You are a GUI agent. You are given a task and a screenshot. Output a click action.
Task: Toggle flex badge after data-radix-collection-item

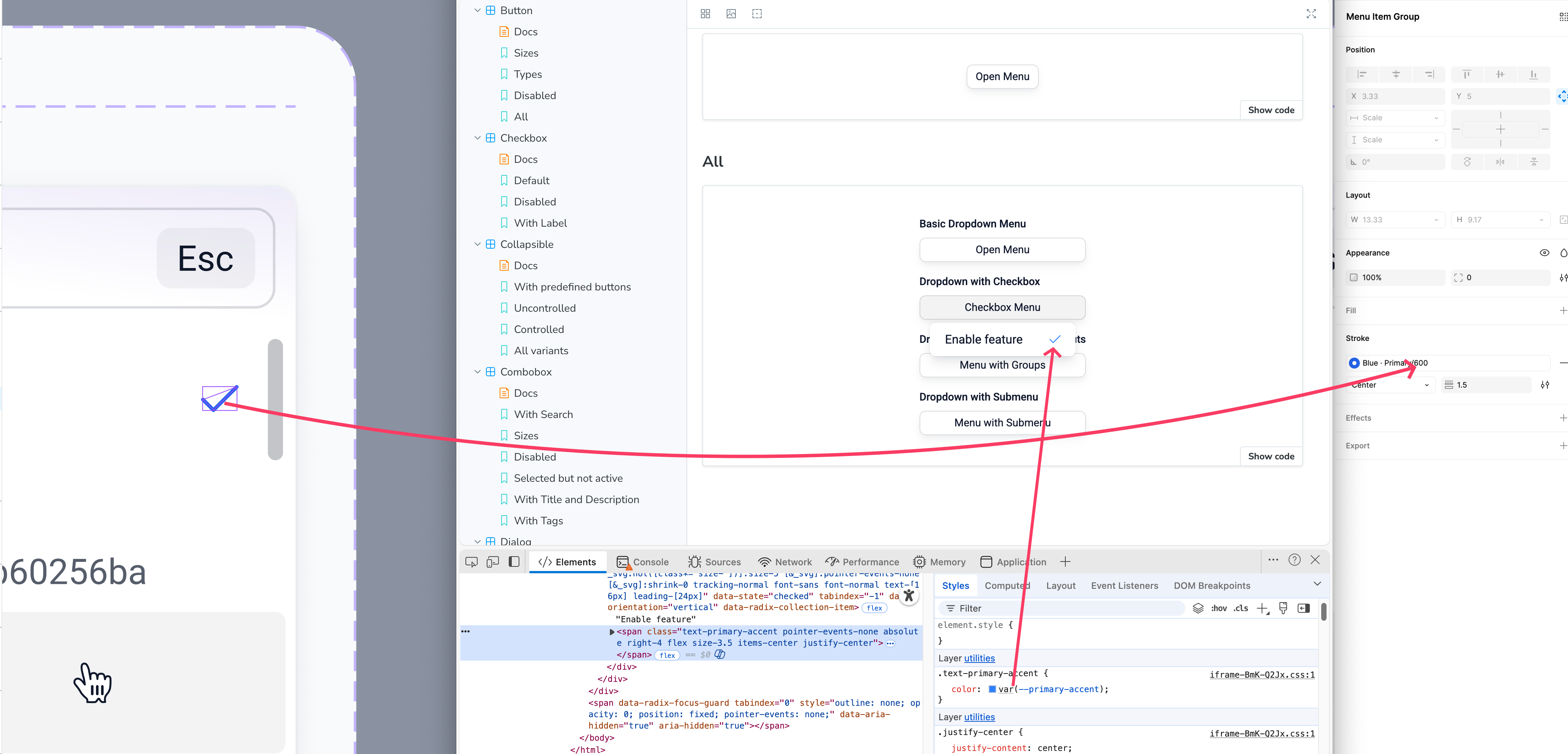tap(874, 608)
